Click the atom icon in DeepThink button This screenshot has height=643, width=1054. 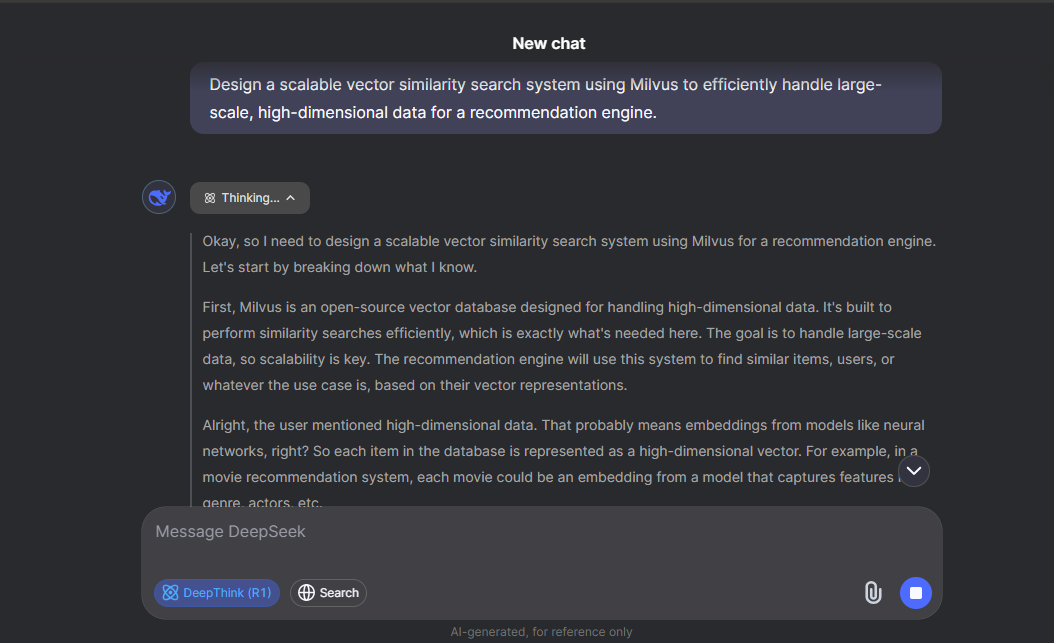point(170,593)
